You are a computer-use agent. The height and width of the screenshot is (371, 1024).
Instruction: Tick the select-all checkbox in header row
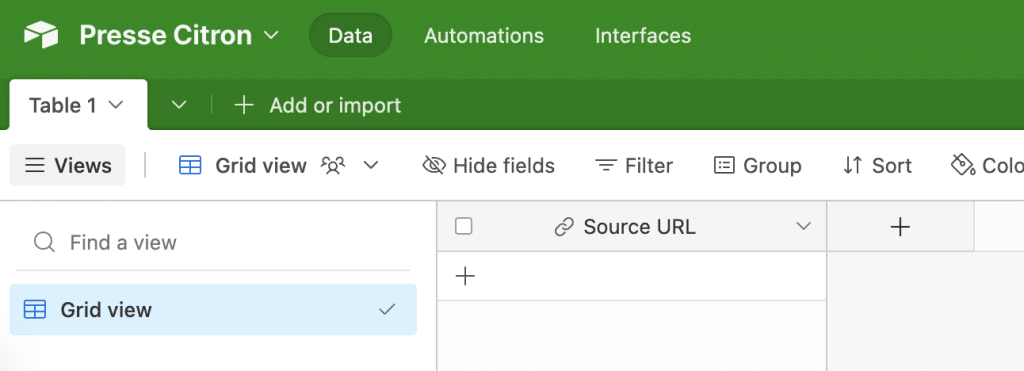point(464,227)
